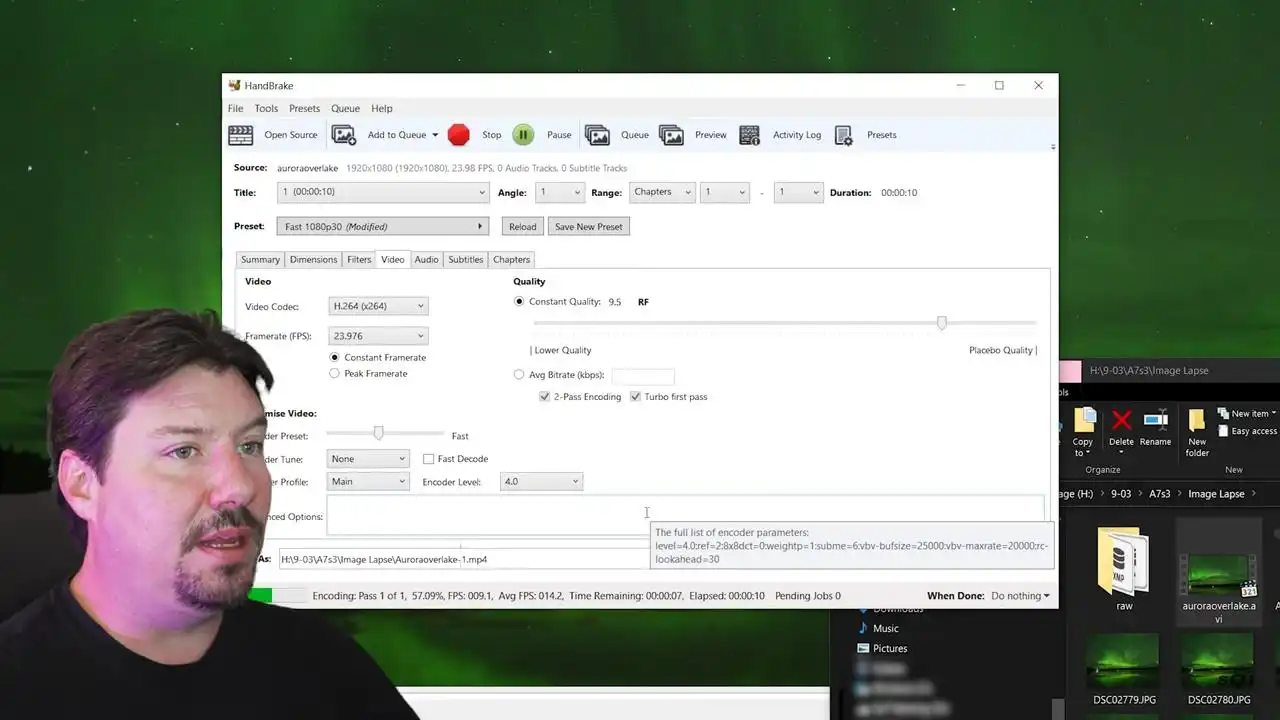Select the Music item in Explorer sidebar
The image size is (1280, 720).
click(885, 628)
